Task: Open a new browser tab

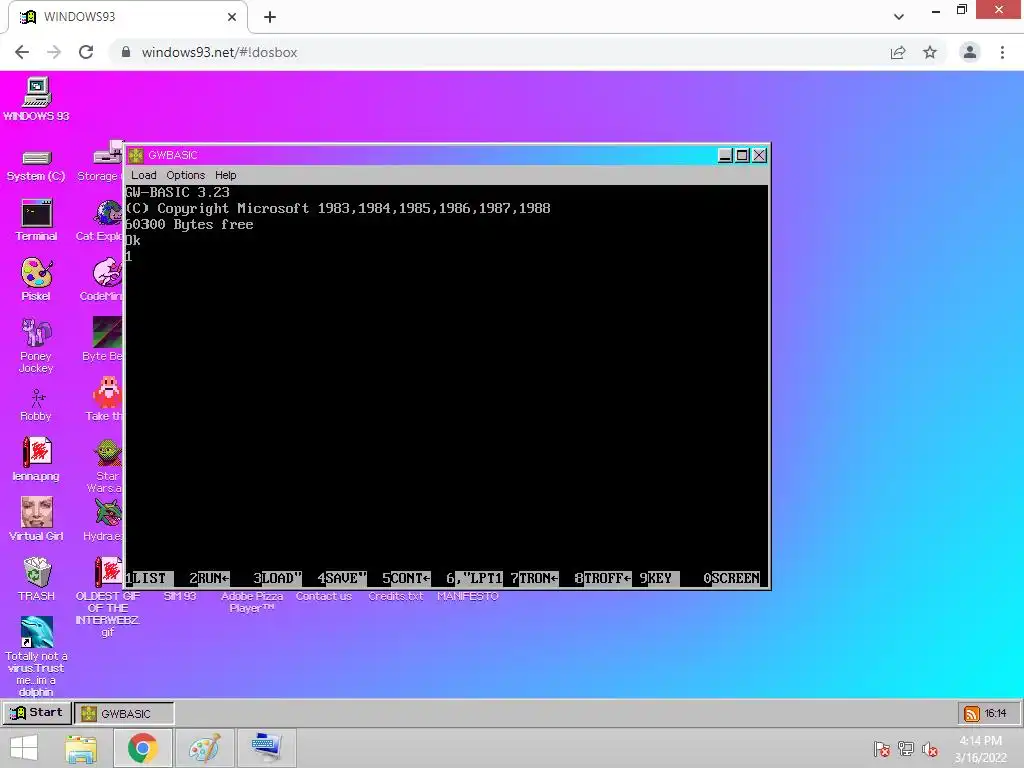Action: click(270, 17)
